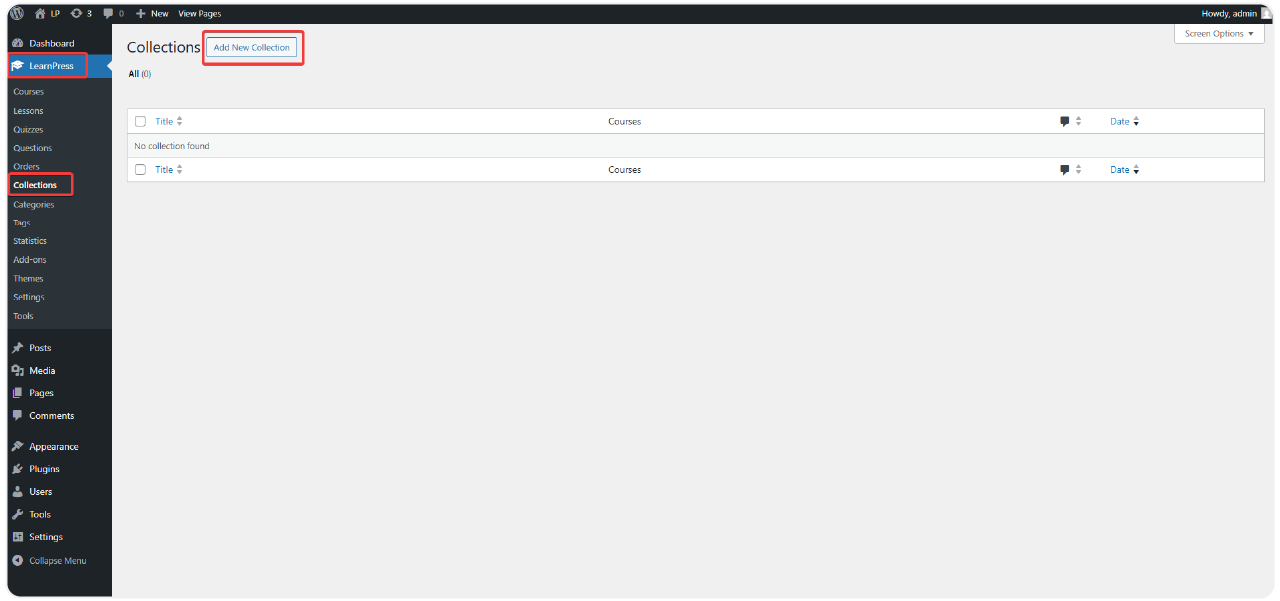Click the LearnPress graduation cap icon
This screenshot has width=1280, height=601.
click(17, 65)
